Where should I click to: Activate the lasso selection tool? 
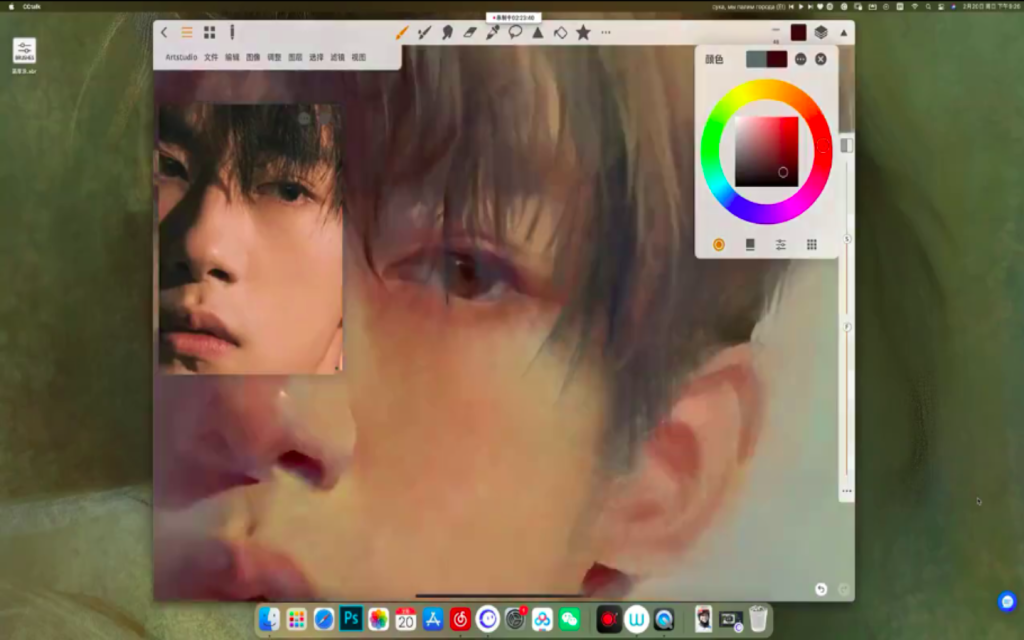click(515, 32)
